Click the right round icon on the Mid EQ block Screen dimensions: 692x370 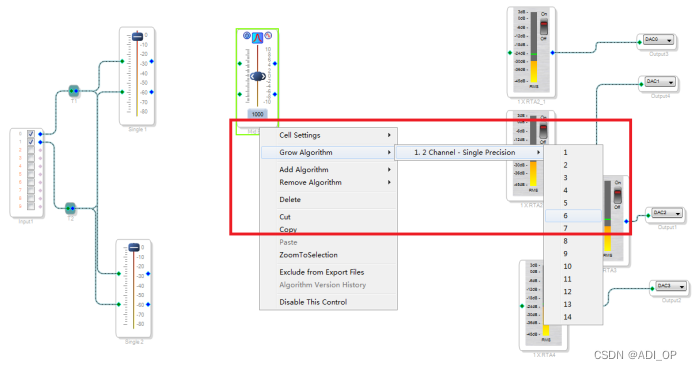(268, 35)
